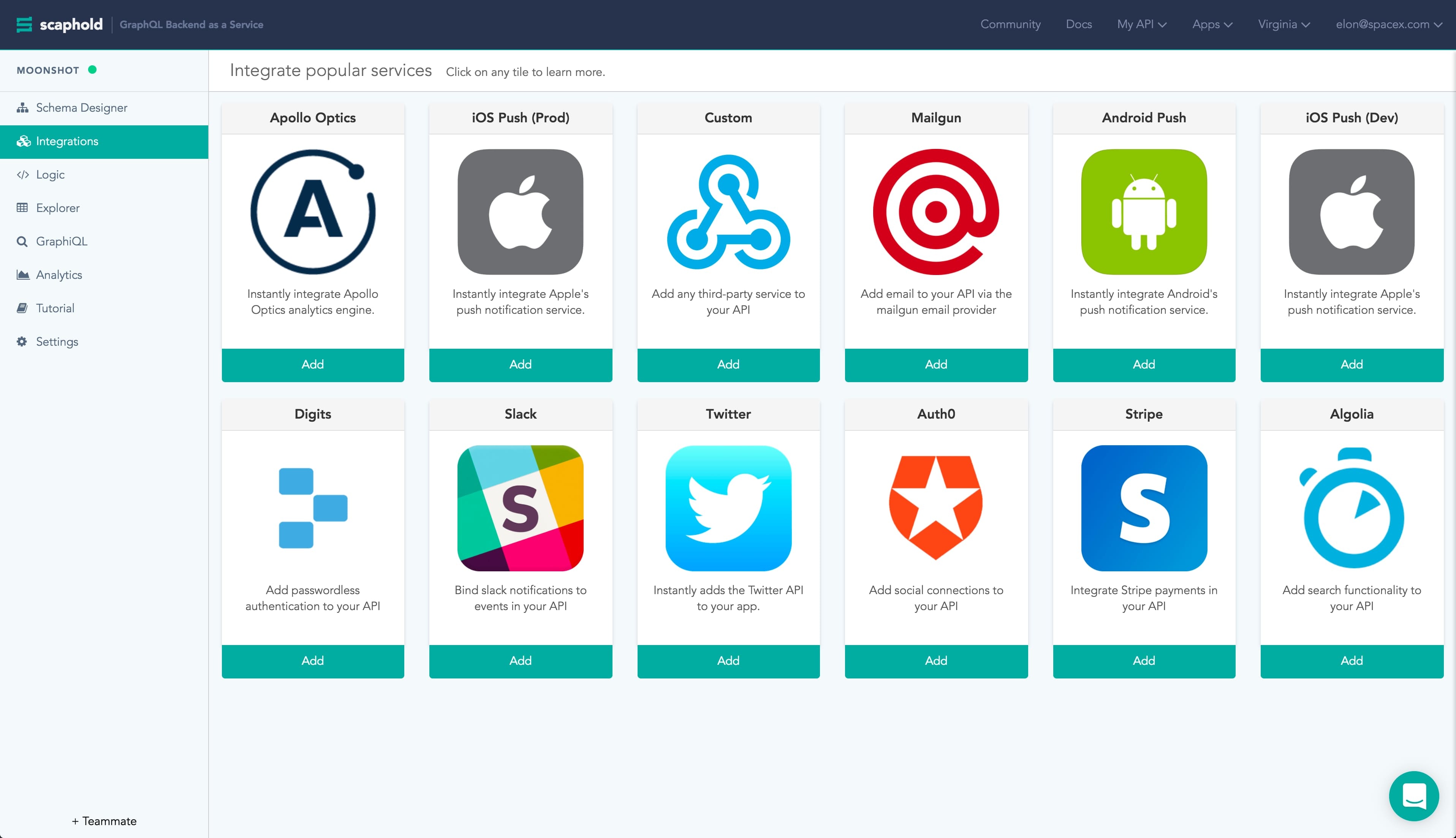
Task: Click the Algolia stopwatch icon
Action: 1351,508
